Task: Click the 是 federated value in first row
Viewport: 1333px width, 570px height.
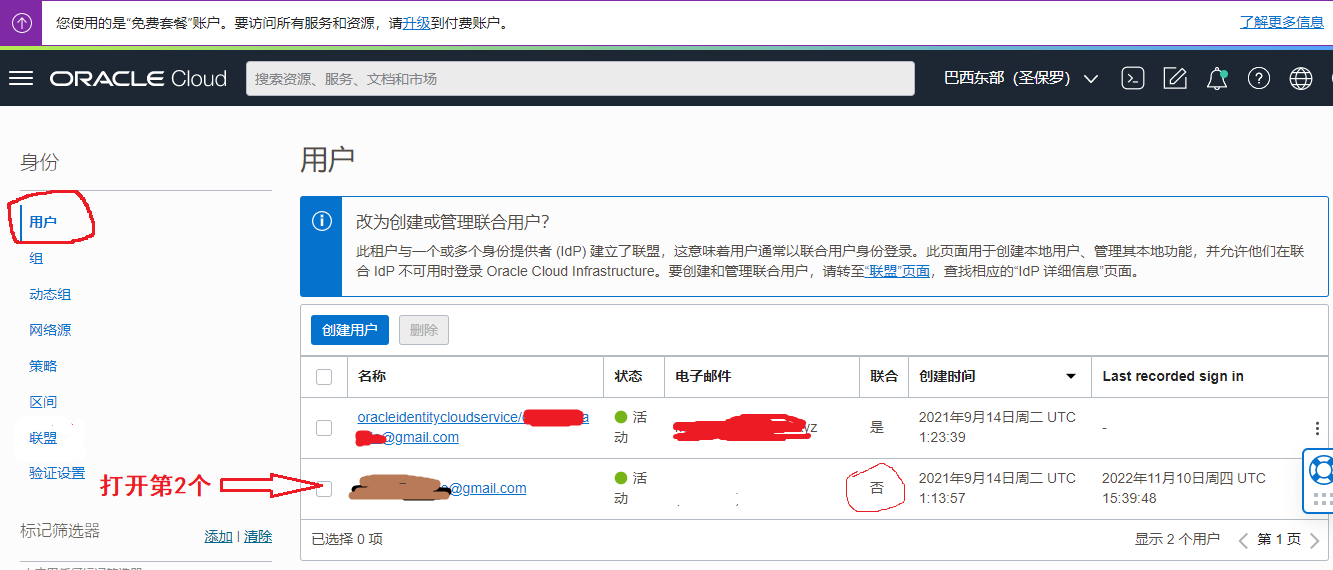Action: point(877,427)
